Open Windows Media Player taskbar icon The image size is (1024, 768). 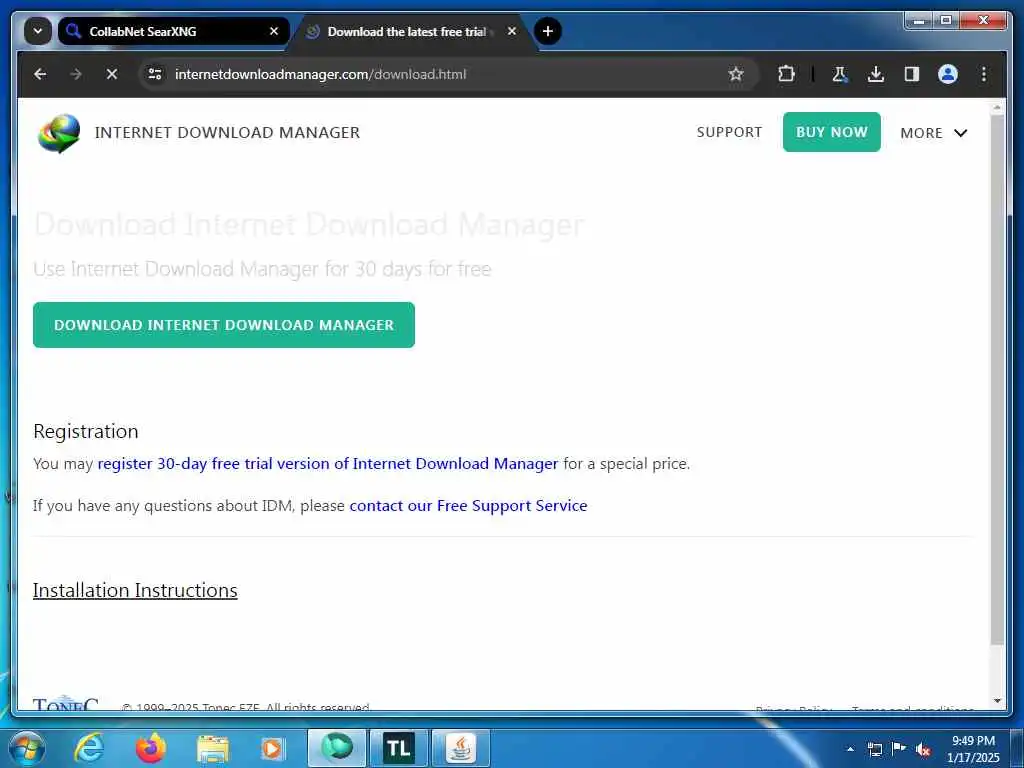273,749
